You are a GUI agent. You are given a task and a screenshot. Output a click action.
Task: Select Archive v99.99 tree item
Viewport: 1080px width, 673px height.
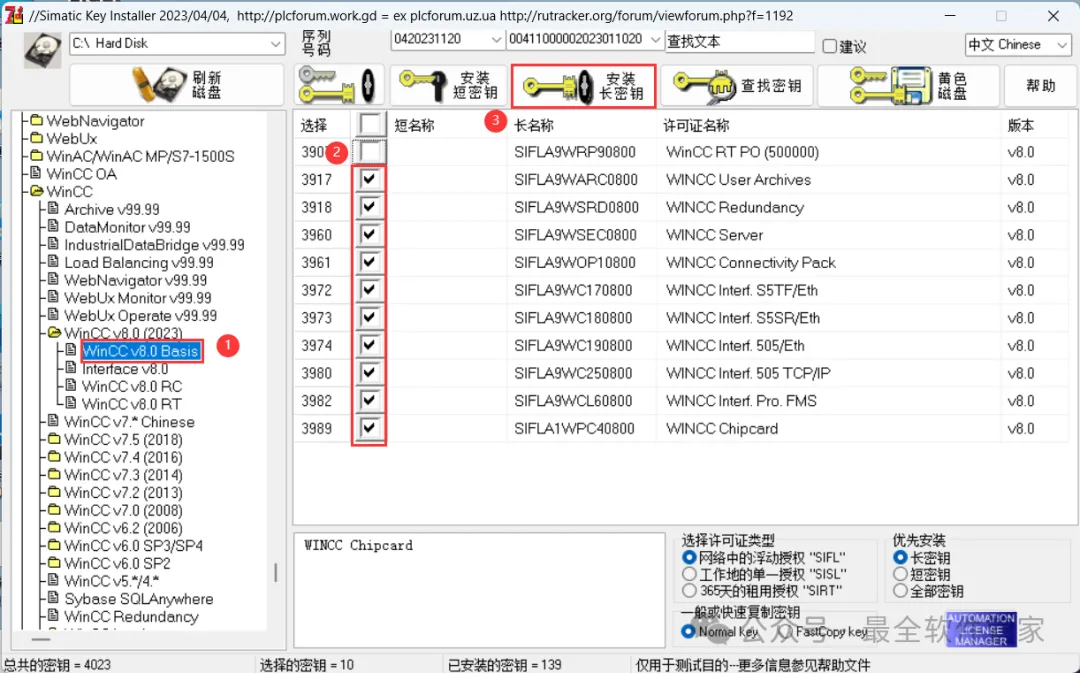[x=112, y=209]
